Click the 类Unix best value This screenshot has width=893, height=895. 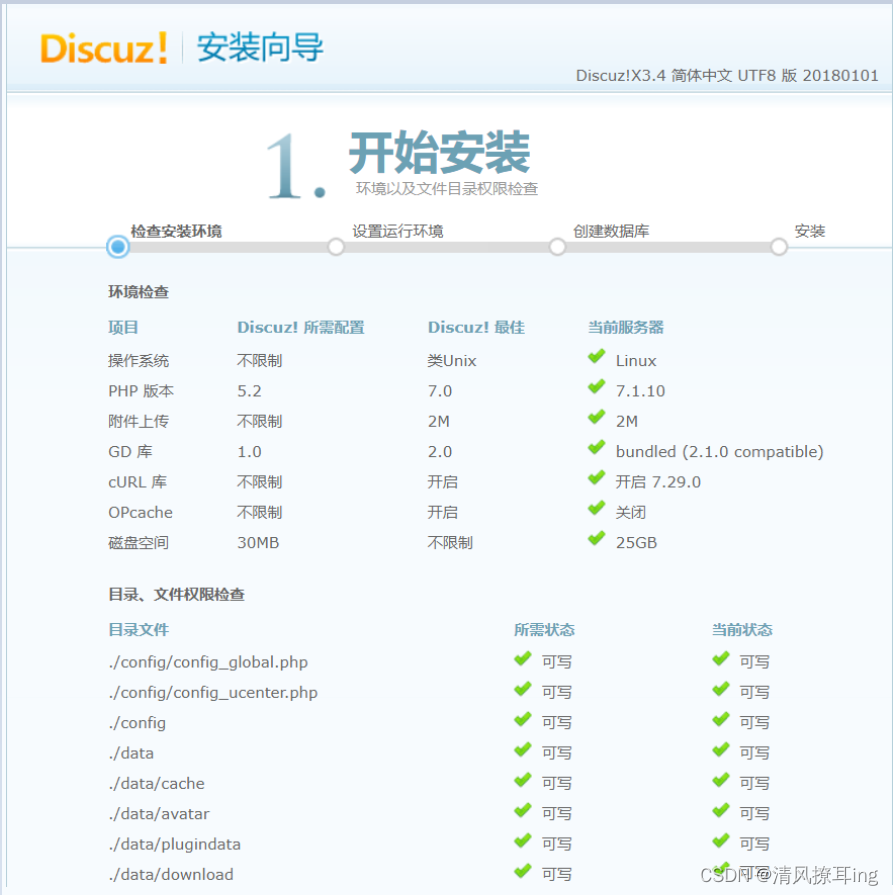[452, 361]
